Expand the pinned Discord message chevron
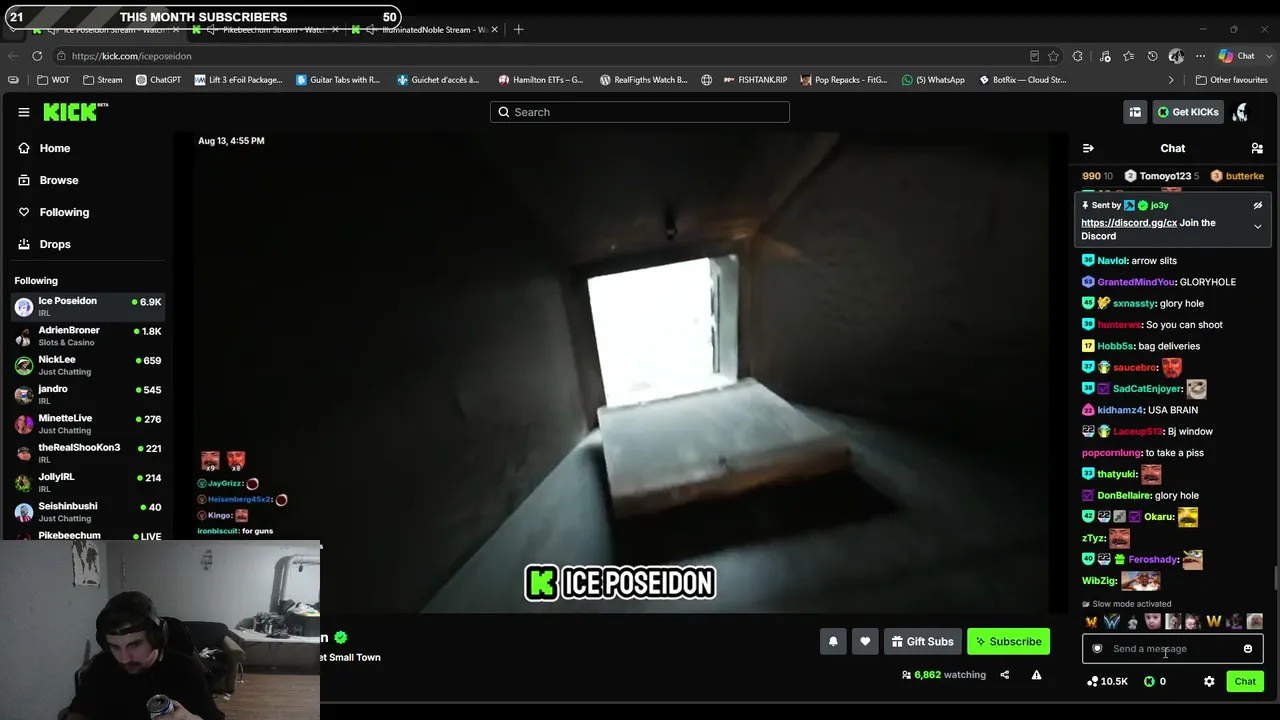 click(1258, 227)
